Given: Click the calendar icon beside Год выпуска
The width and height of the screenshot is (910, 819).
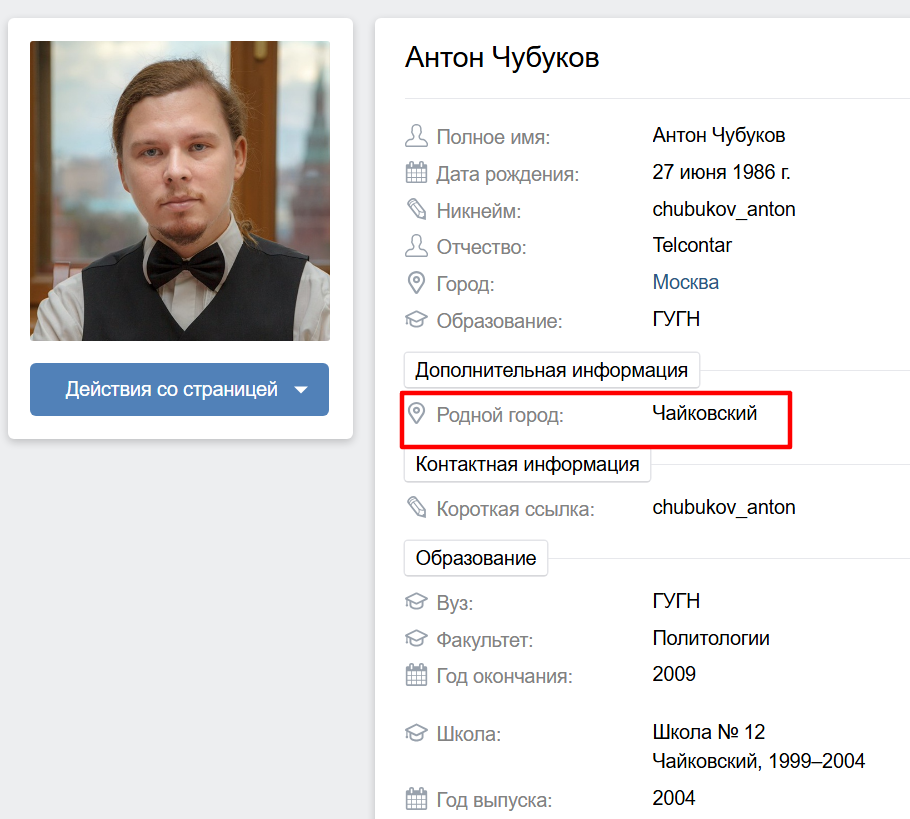Looking at the screenshot, I should (416, 799).
